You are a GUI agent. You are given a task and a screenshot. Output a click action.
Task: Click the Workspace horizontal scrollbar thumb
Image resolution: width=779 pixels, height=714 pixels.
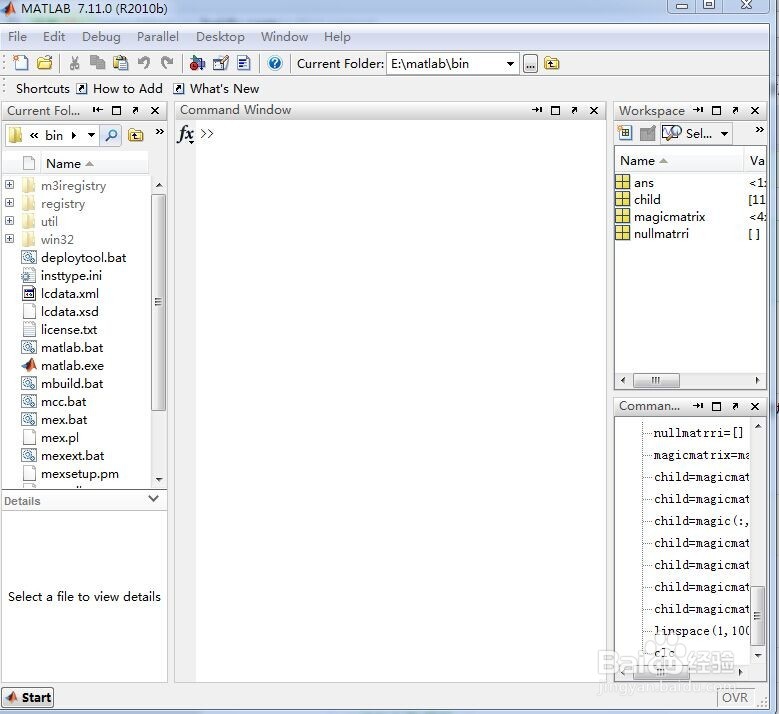tap(656, 380)
